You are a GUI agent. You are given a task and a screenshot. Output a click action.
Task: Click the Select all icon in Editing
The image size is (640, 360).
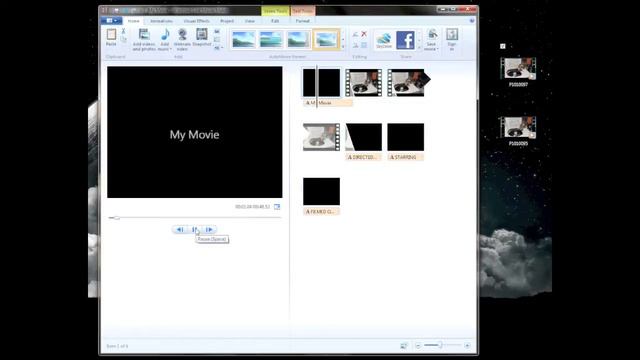point(364,45)
